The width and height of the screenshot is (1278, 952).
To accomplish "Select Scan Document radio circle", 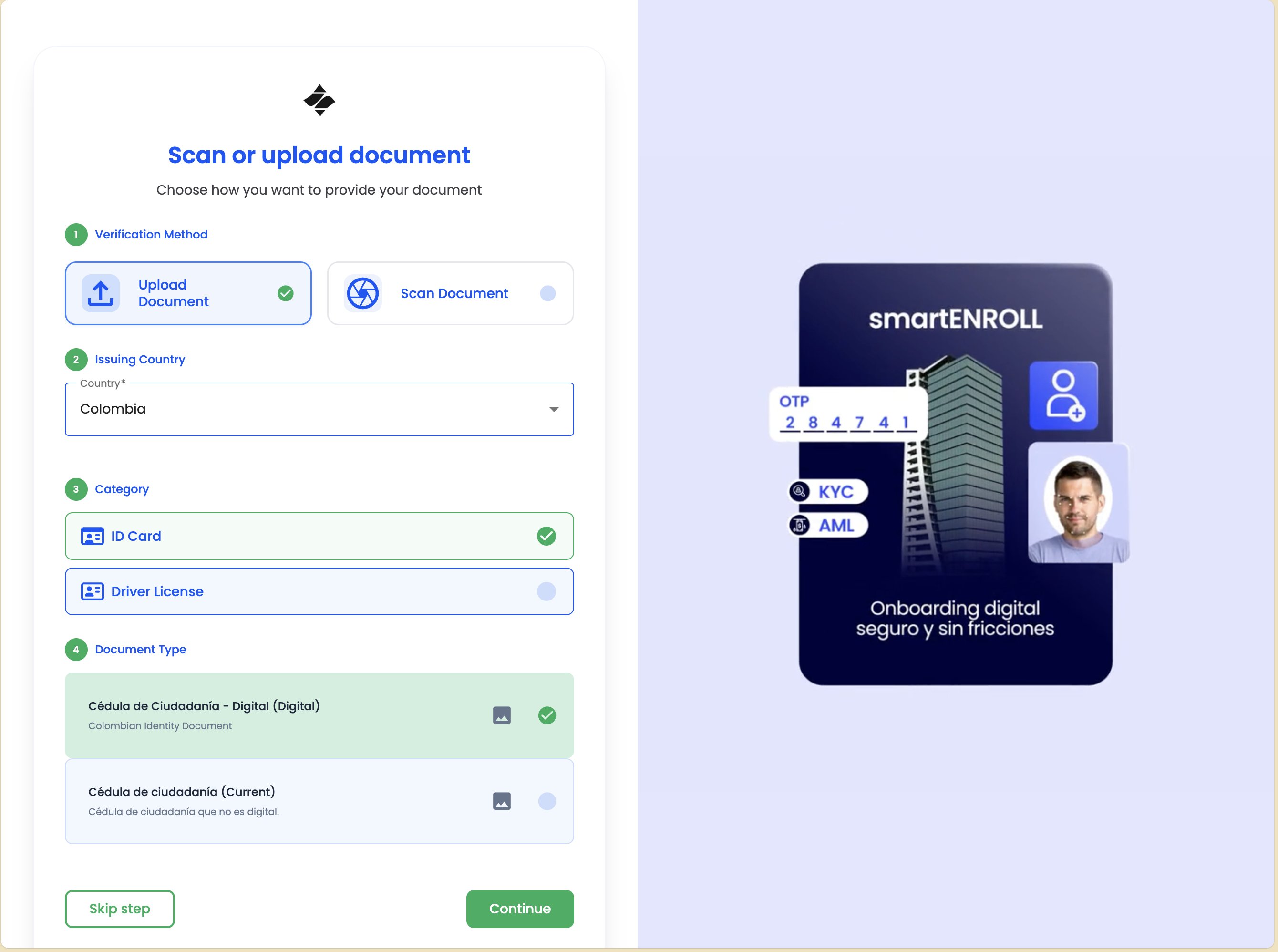I will coord(547,293).
